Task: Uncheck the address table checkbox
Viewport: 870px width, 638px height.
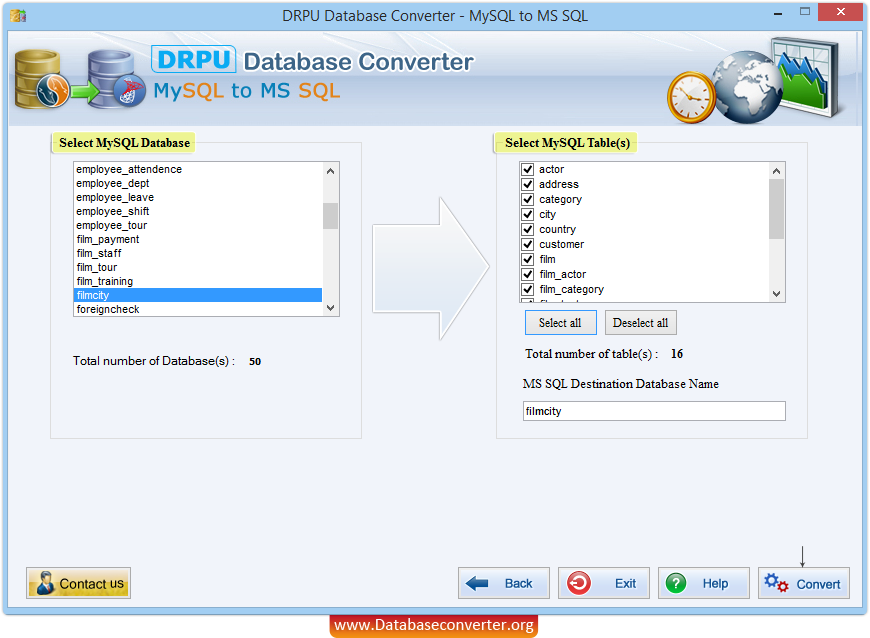Action: pos(528,184)
